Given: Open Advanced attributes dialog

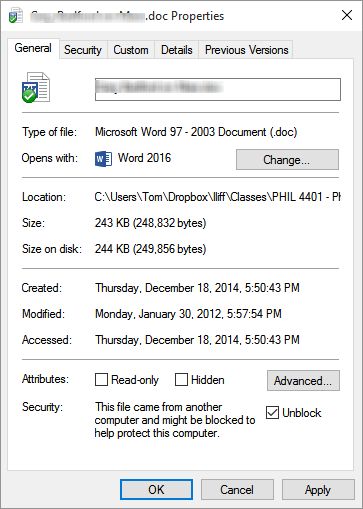Looking at the screenshot, I should 303,380.
